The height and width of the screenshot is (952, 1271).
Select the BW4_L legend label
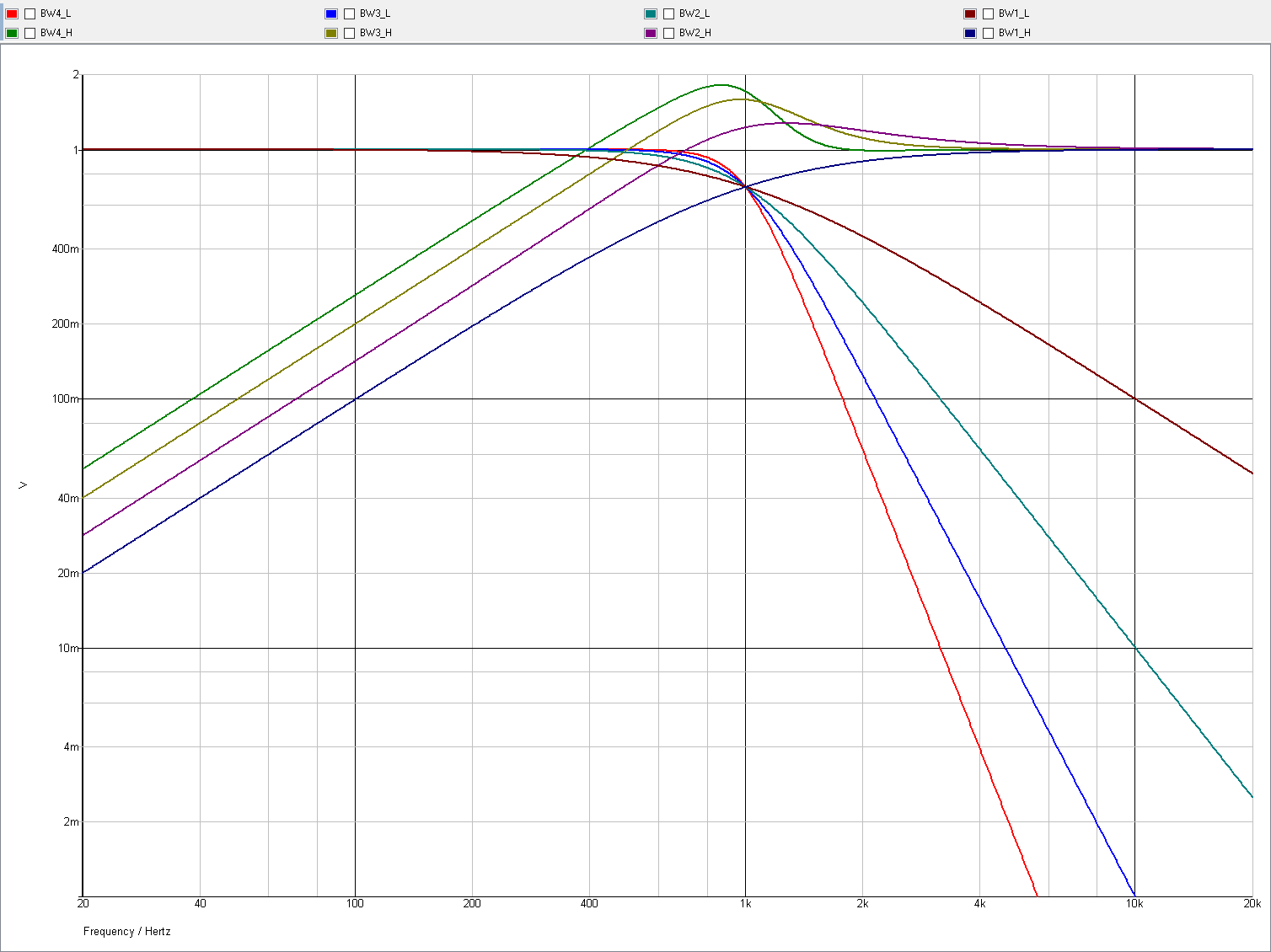coord(56,13)
